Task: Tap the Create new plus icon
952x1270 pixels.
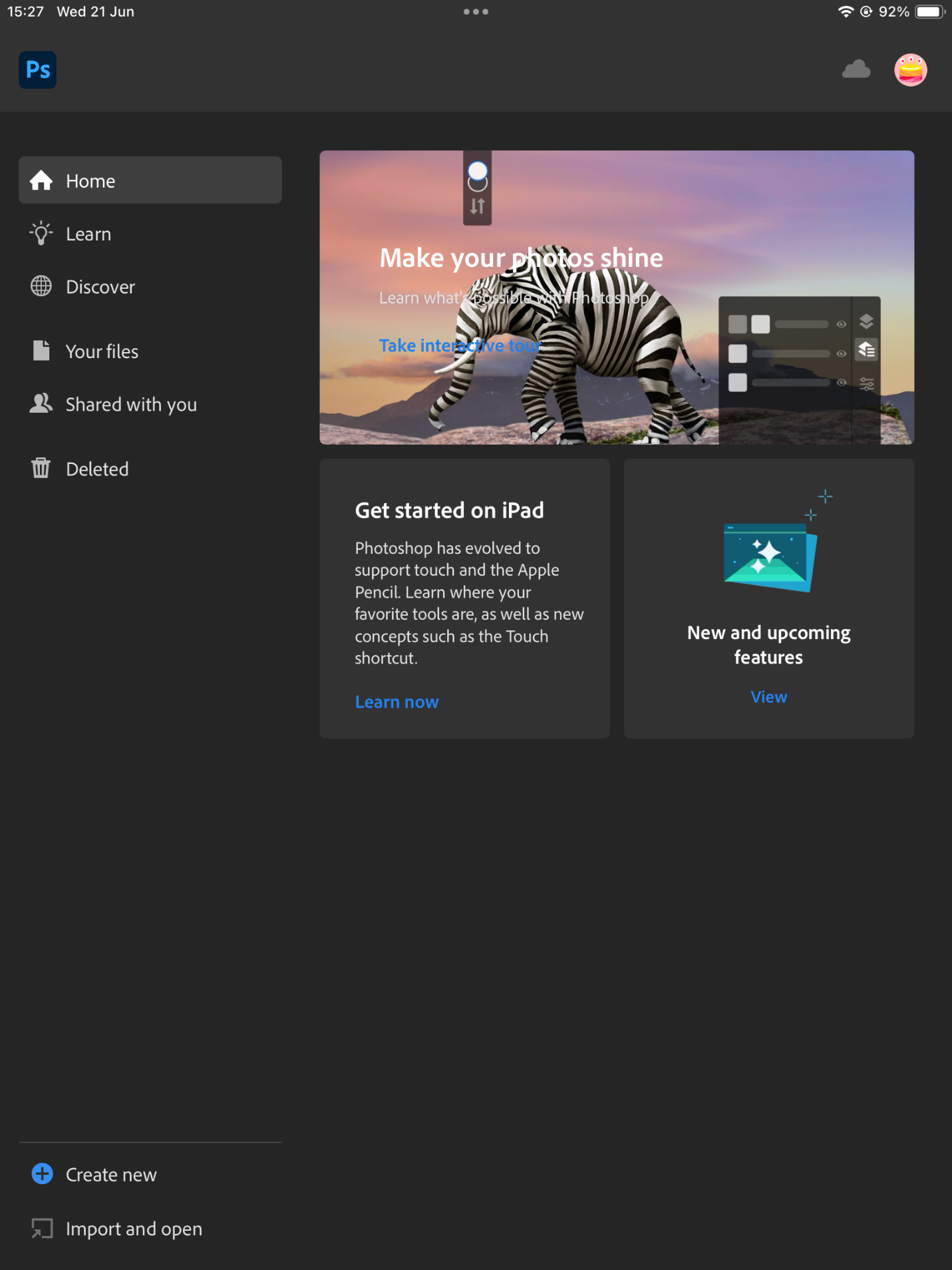Action: click(x=42, y=1174)
